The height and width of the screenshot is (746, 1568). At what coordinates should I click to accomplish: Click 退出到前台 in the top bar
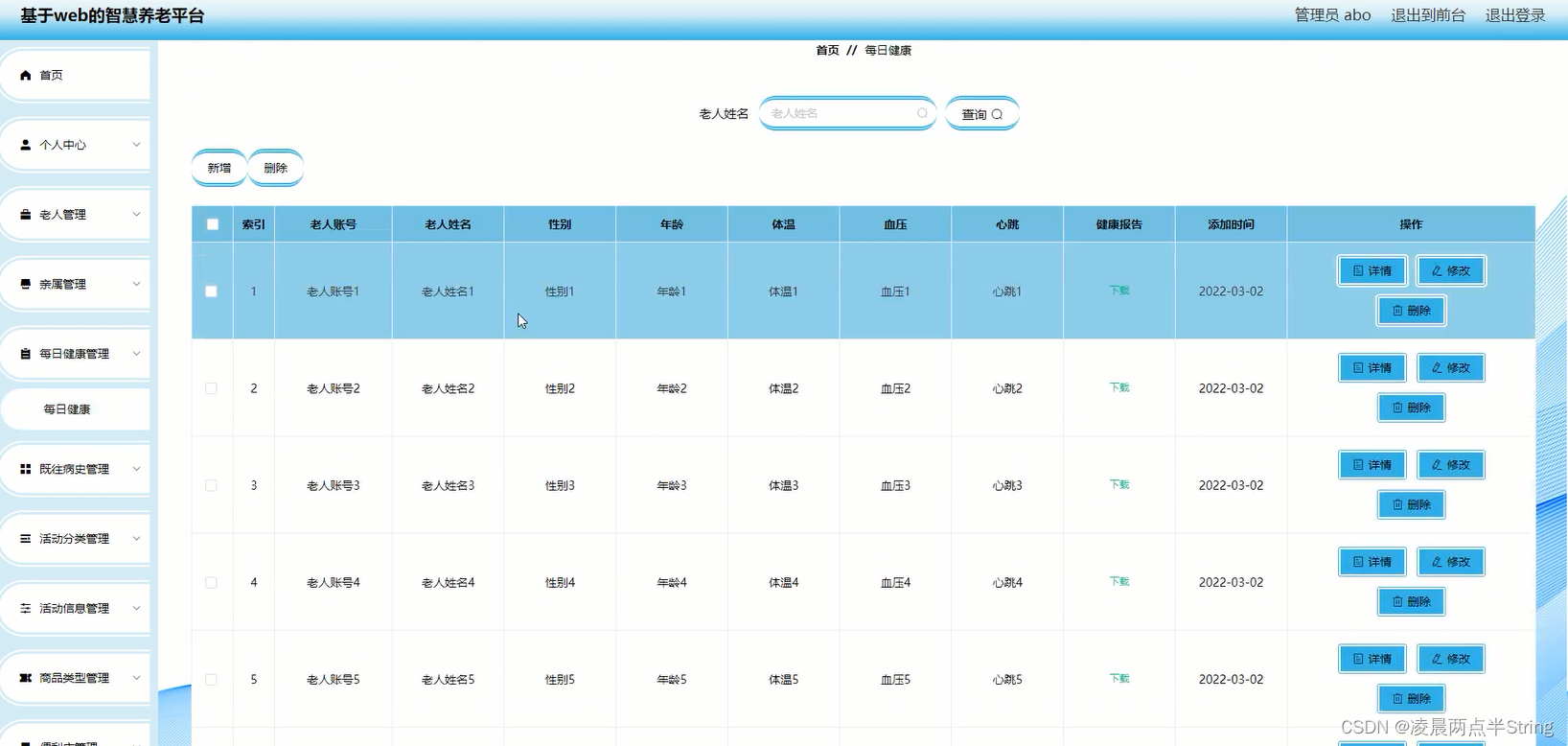(x=1428, y=15)
